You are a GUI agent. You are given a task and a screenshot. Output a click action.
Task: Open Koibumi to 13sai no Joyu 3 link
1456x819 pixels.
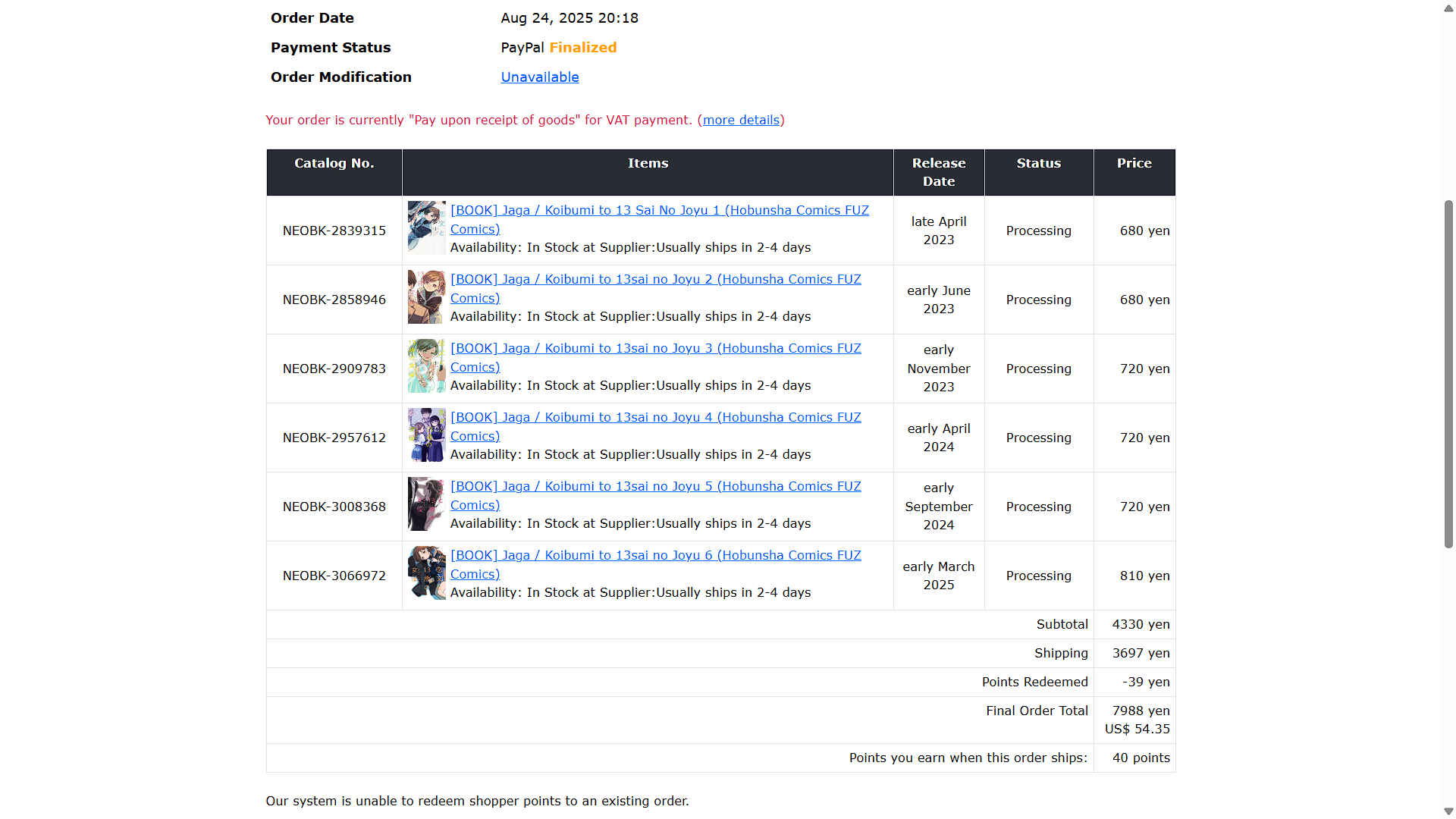(x=655, y=348)
